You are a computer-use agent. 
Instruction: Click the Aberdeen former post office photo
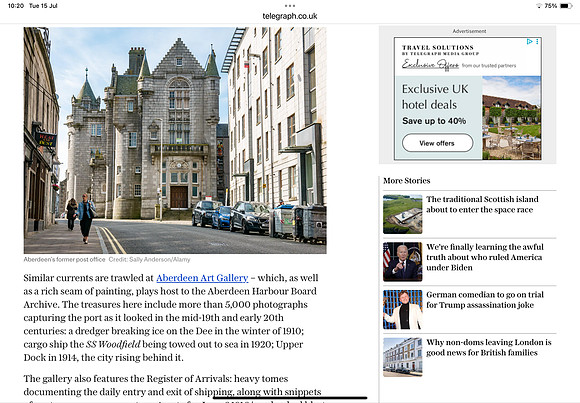[x=175, y=140]
